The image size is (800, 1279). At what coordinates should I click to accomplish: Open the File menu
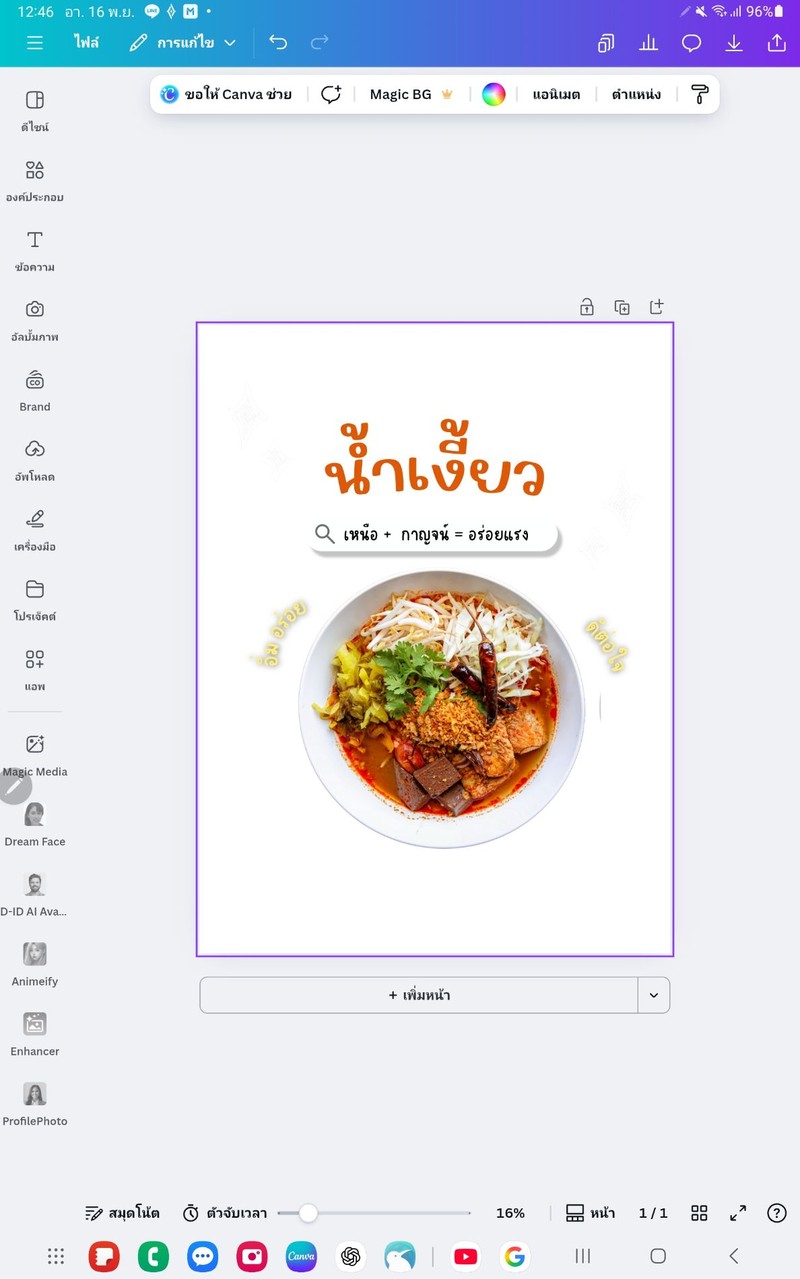point(86,43)
